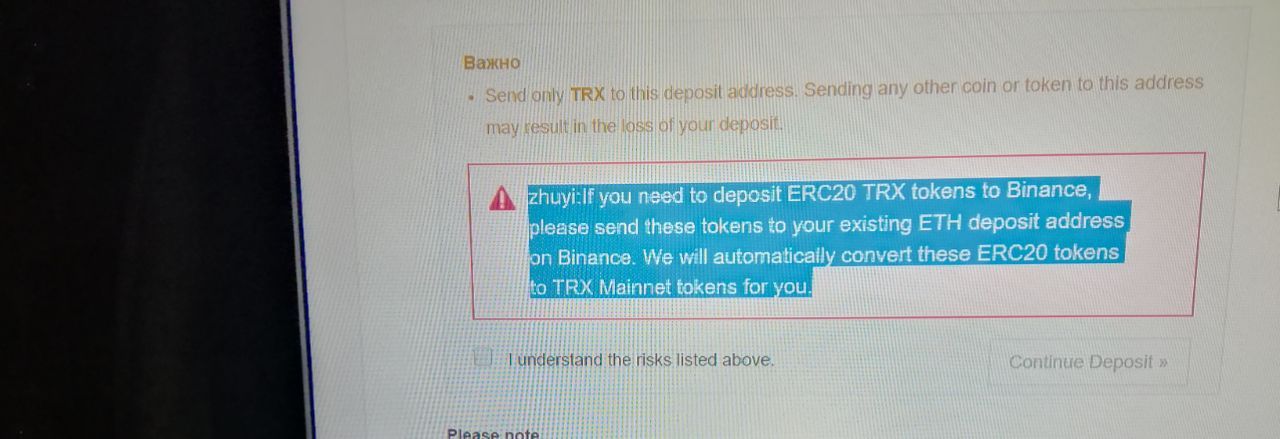Image resolution: width=1280 pixels, height=439 pixels.
Task: Click the 'Please note' heading at the bottom
Action: [x=493, y=434]
